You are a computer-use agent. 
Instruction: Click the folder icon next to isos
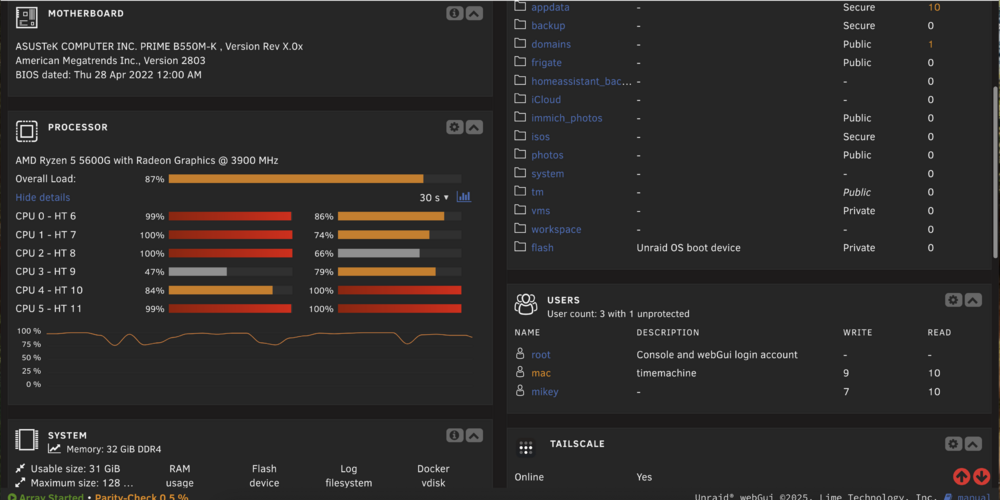click(520, 136)
